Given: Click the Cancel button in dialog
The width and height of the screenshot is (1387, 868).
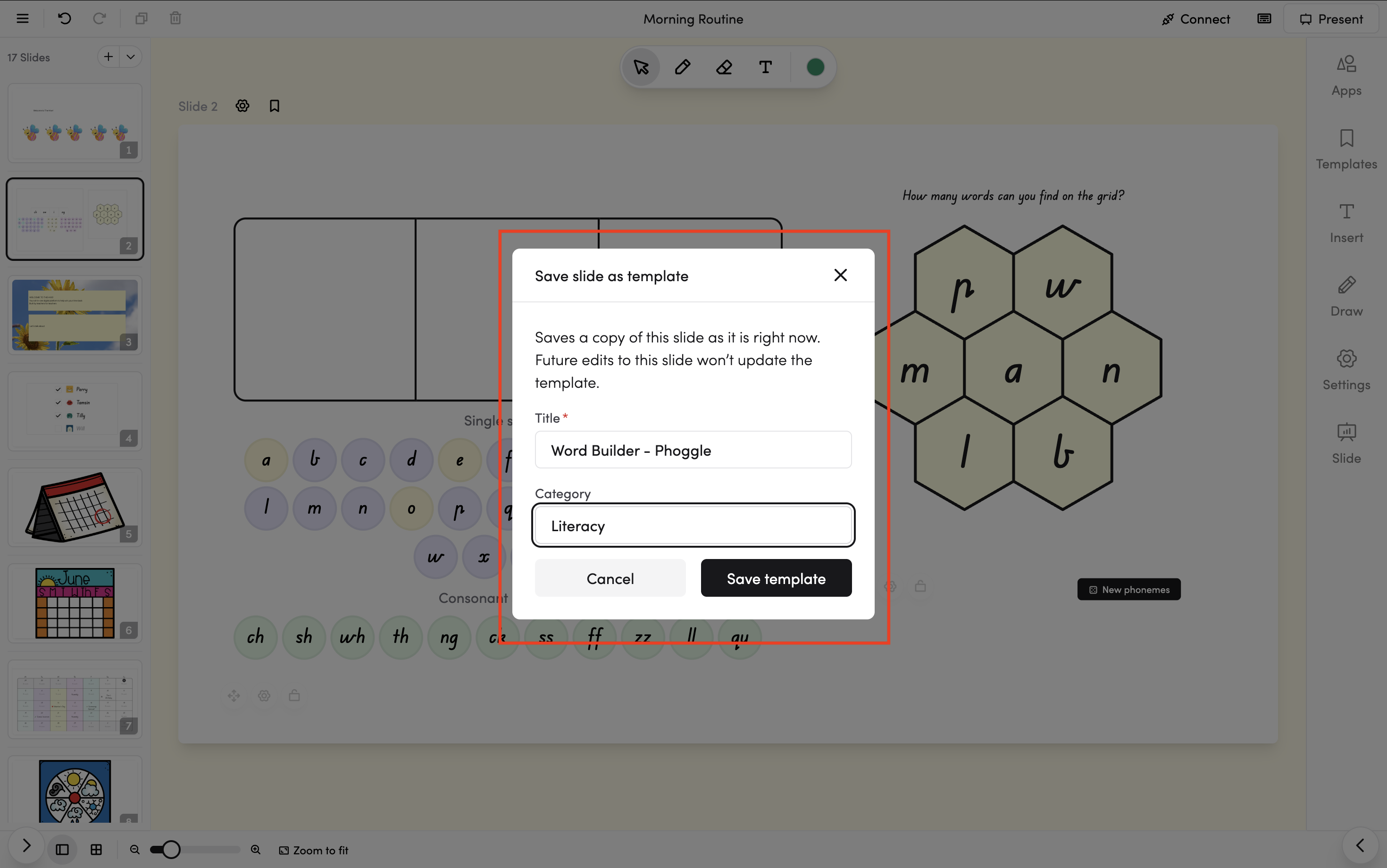Looking at the screenshot, I should 610,578.
